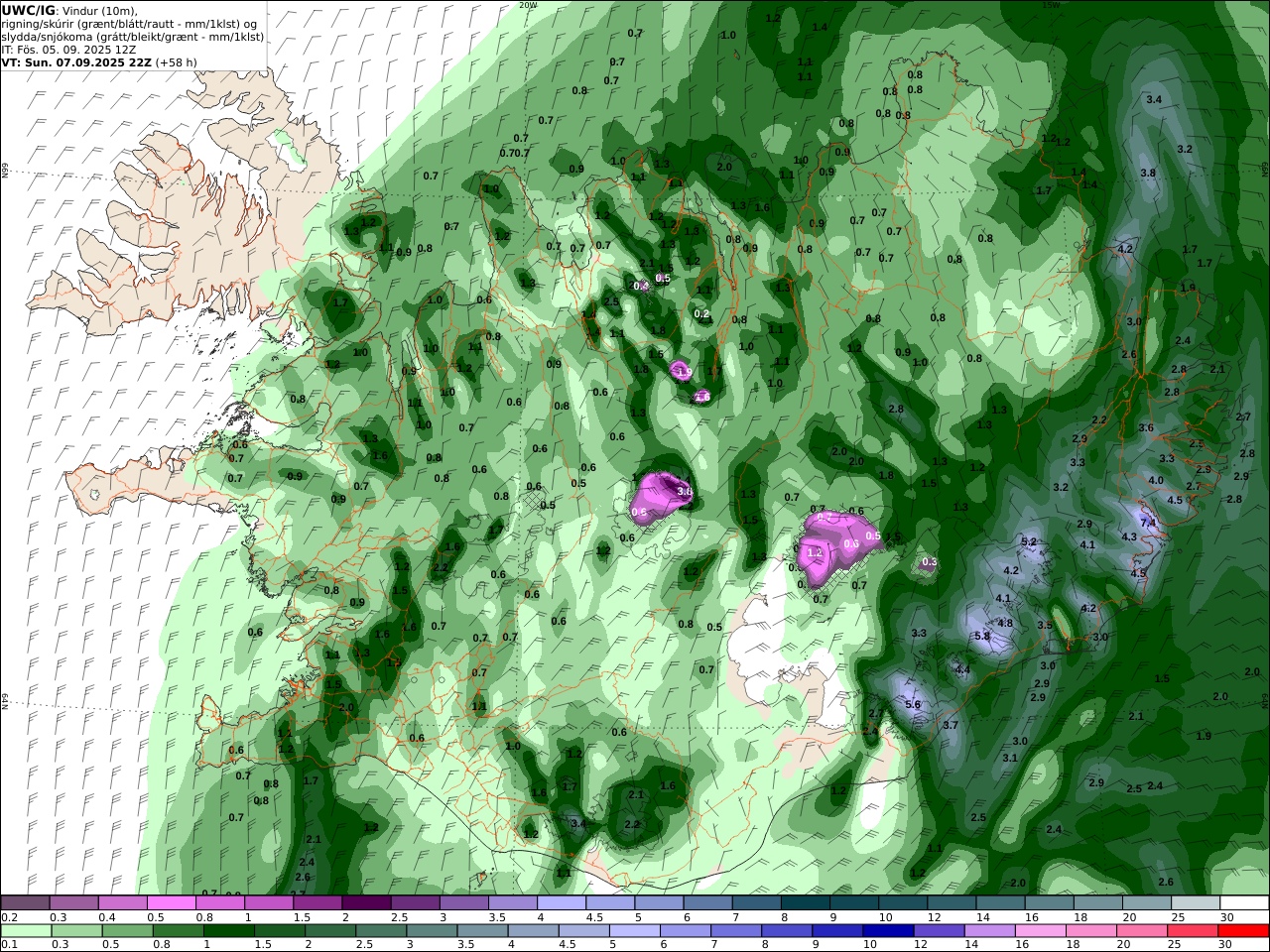The width and height of the screenshot is (1270, 952).
Task: Click the 'slydda/snjókoma' legend description line
Action: (132, 37)
